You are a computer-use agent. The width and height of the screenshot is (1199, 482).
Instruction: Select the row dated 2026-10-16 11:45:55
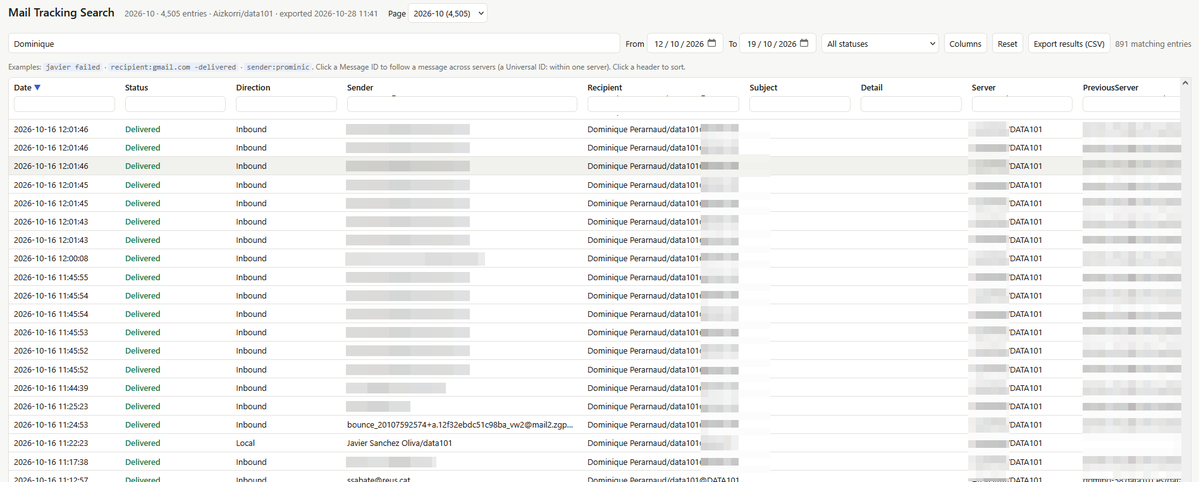coord(595,277)
